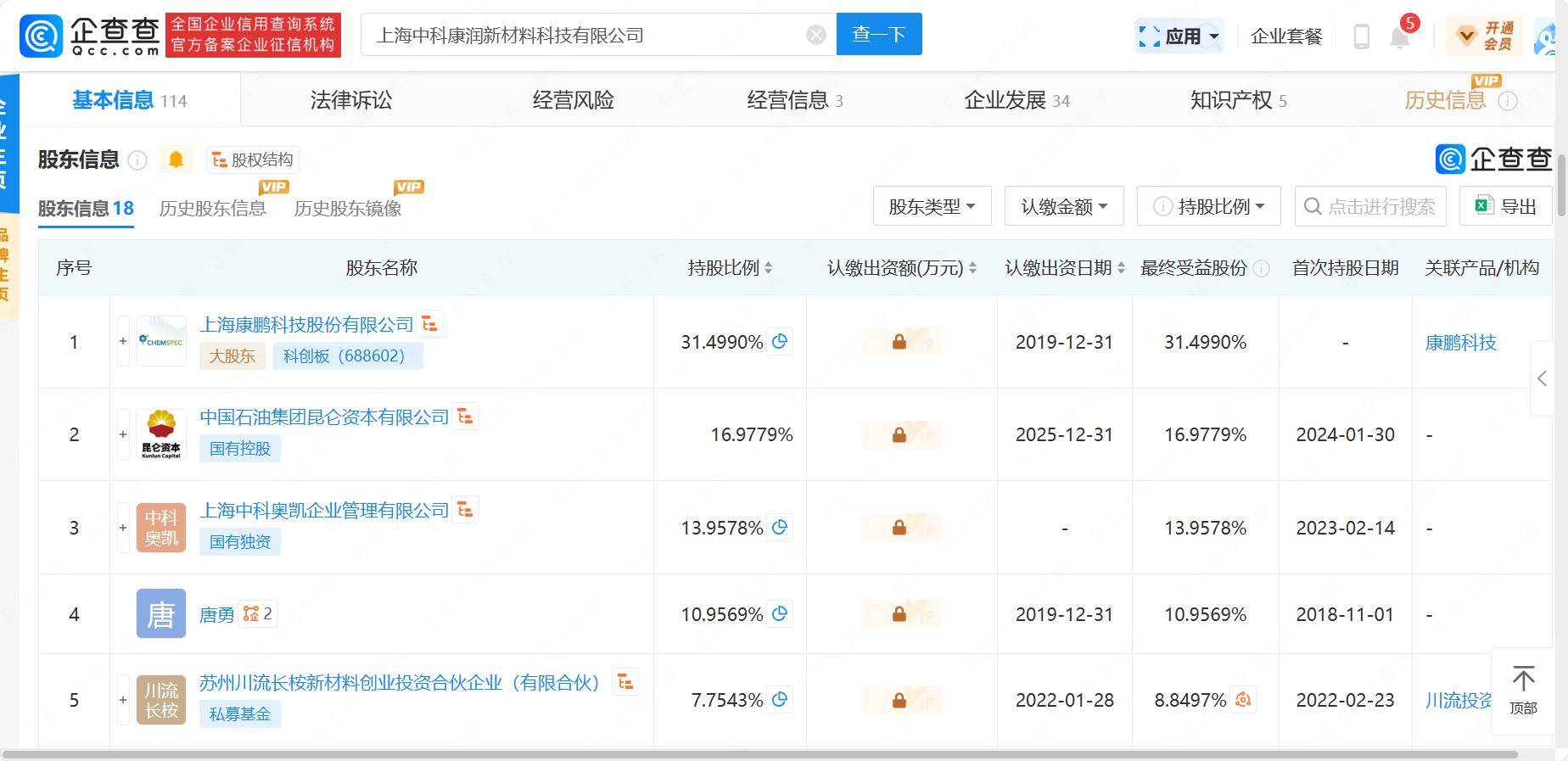Click equity chart icon beside 上海康鹏科技
This screenshot has height=761, width=1568.
pos(429,323)
